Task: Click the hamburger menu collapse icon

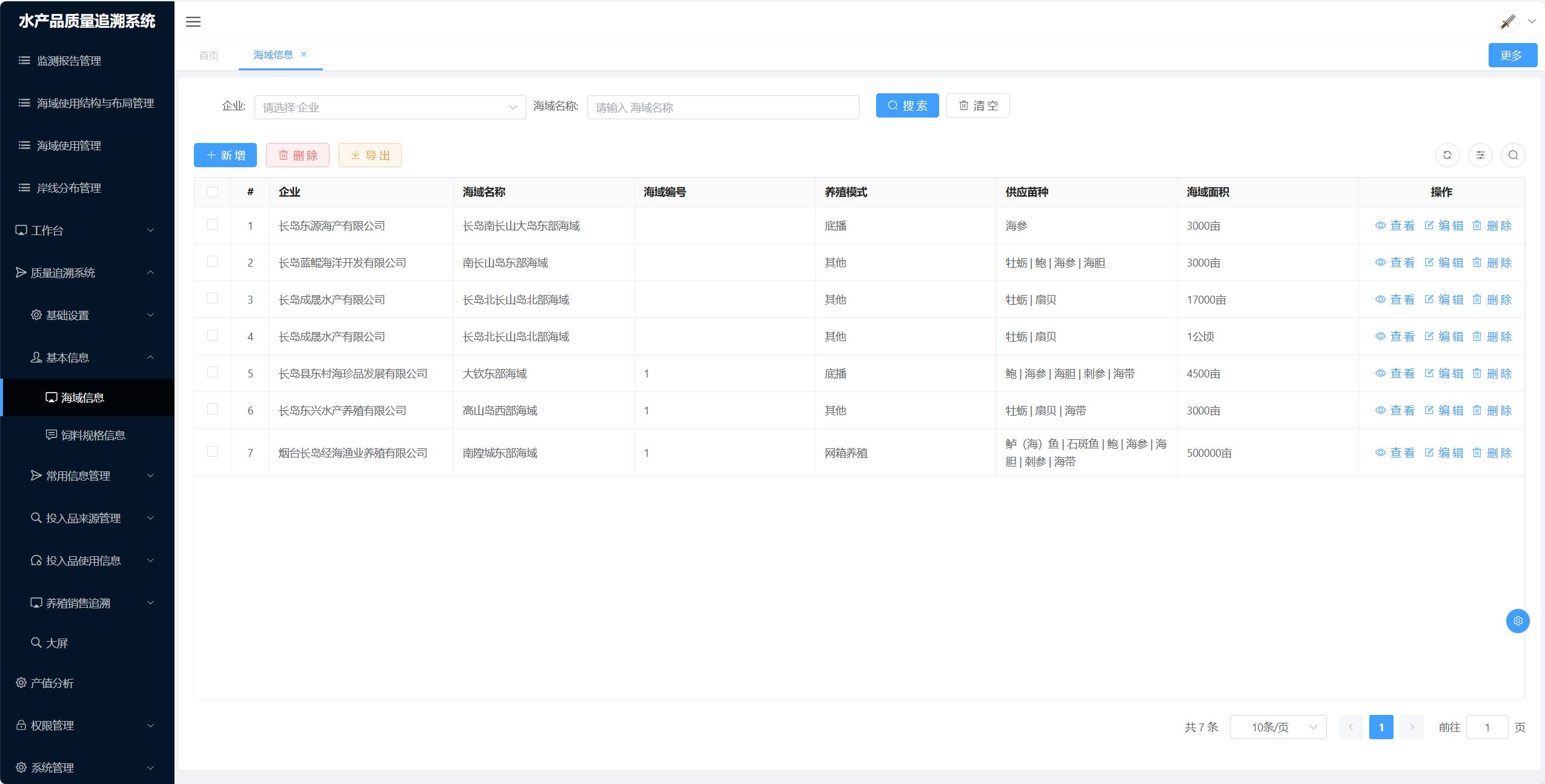Action: pyautogui.click(x=193, y=22)
